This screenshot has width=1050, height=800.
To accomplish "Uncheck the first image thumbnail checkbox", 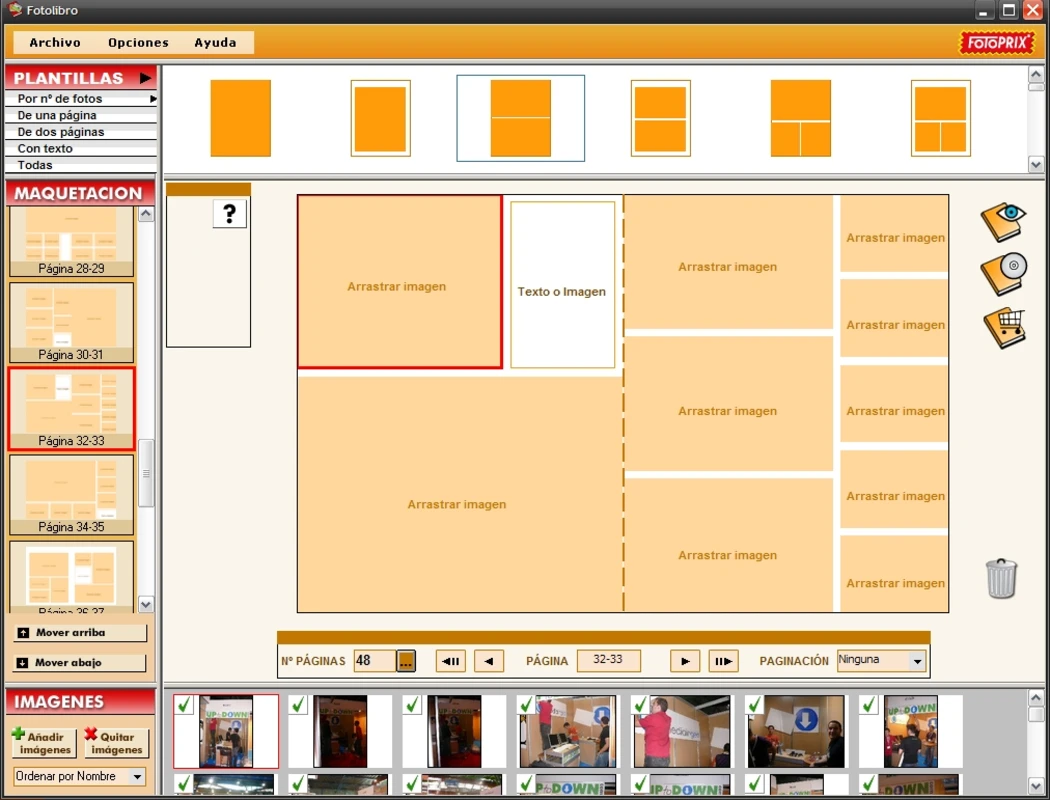I will click(184, 705).
